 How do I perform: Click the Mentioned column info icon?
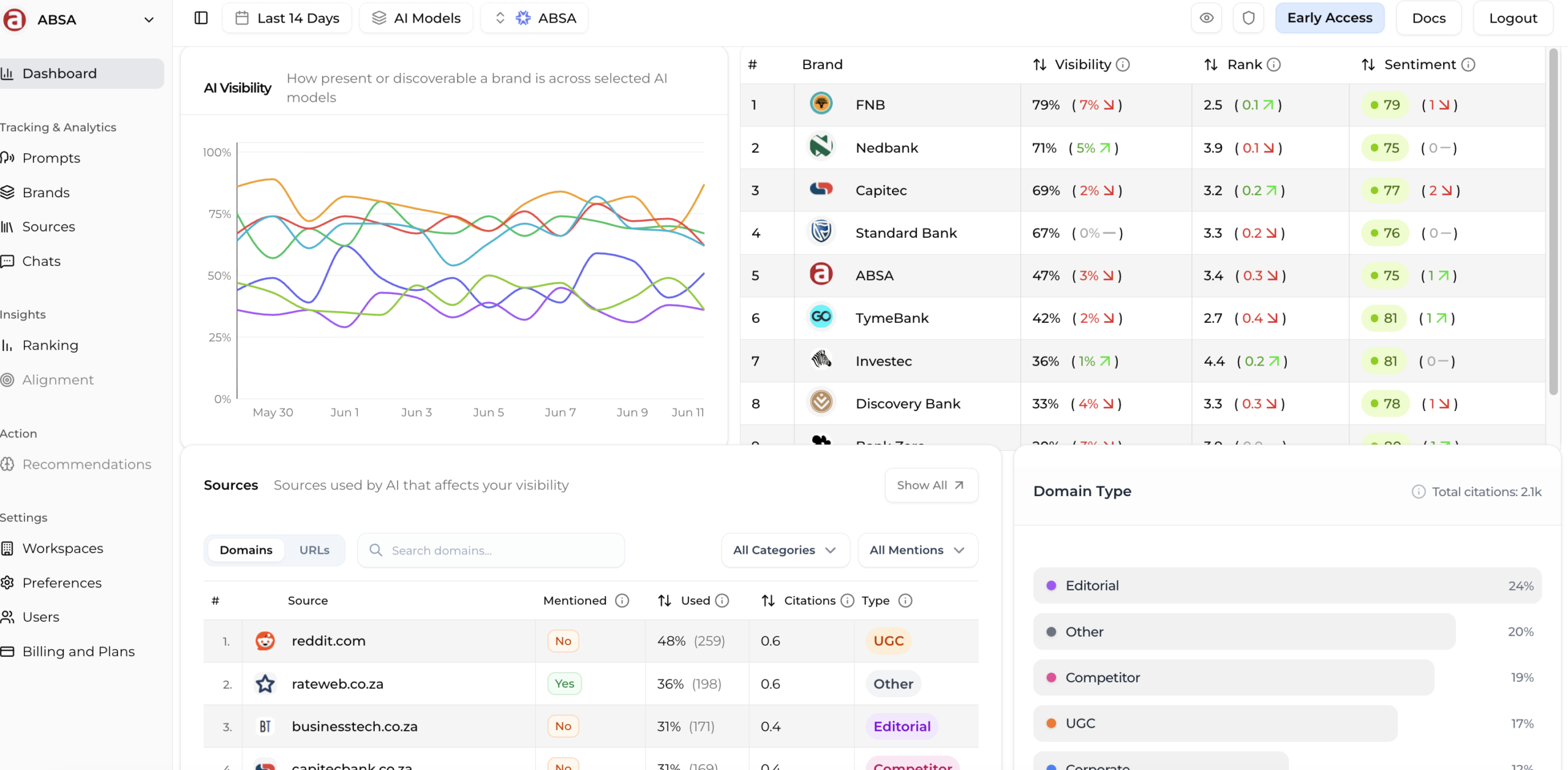point(622,600)
